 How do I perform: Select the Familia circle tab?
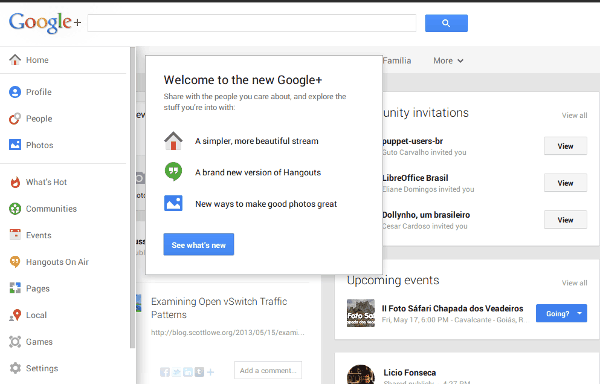(397, 60)
